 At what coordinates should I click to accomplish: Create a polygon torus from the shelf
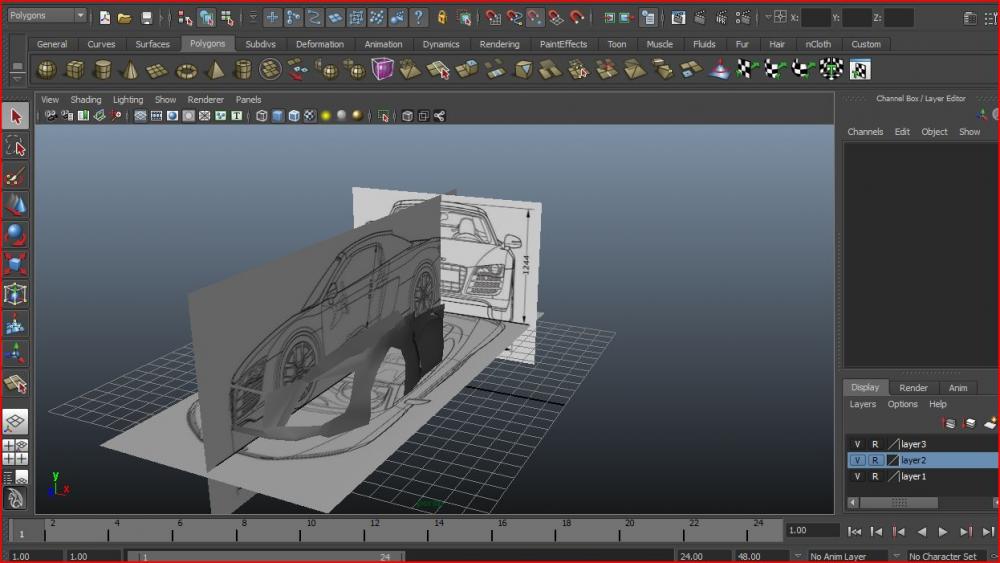[x=186, y=69]
